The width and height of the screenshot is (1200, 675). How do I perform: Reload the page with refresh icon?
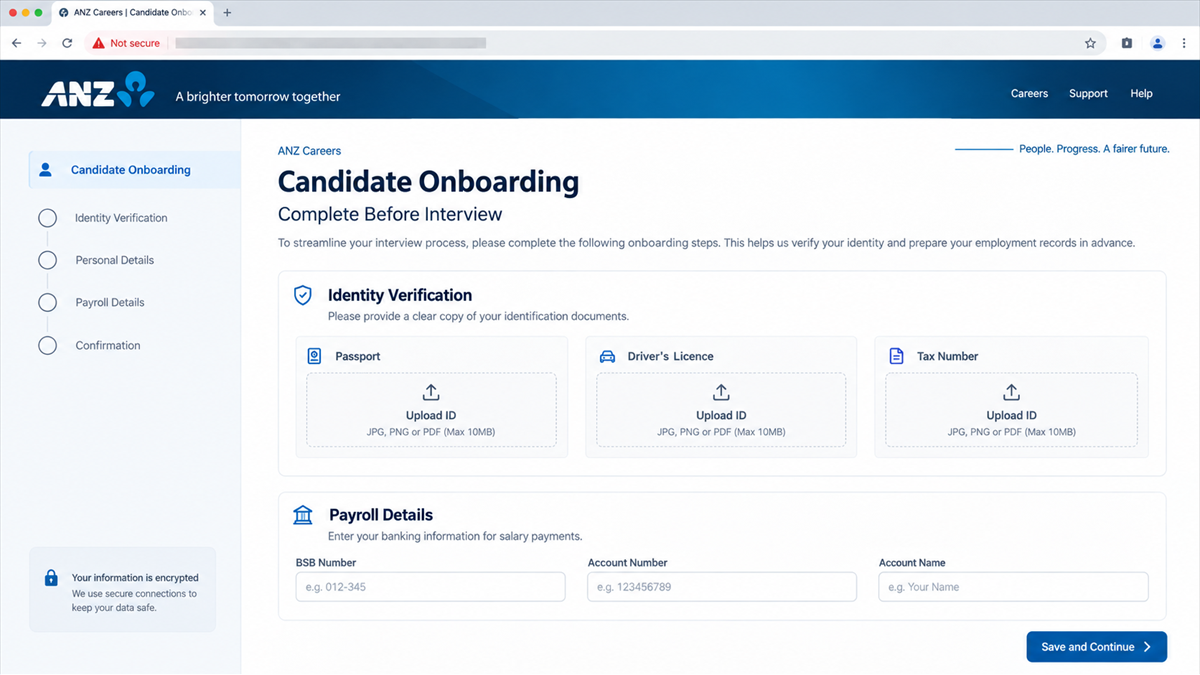click(x=67, y=43)
